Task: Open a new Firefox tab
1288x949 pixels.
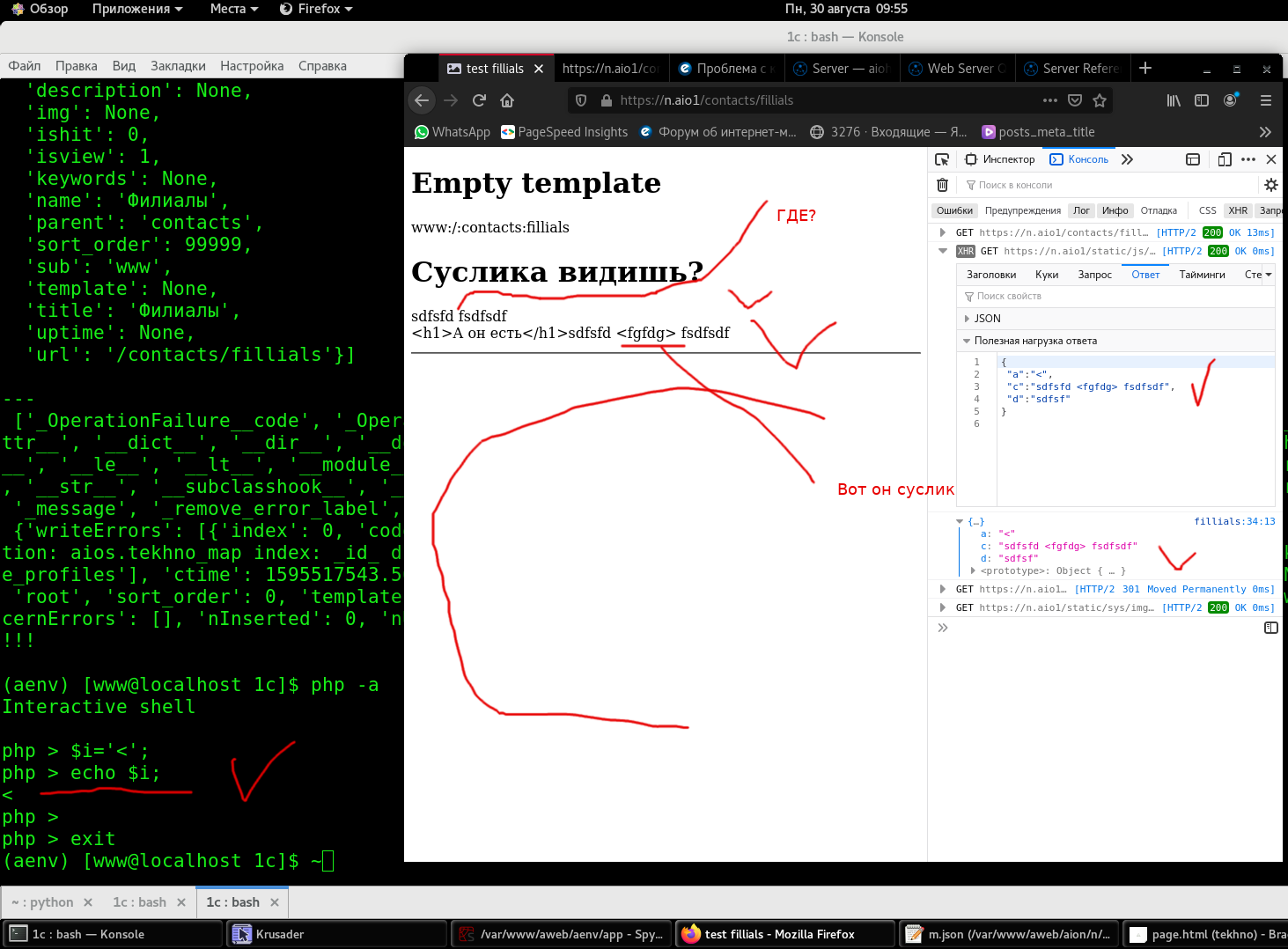Action: [1145, 68]
